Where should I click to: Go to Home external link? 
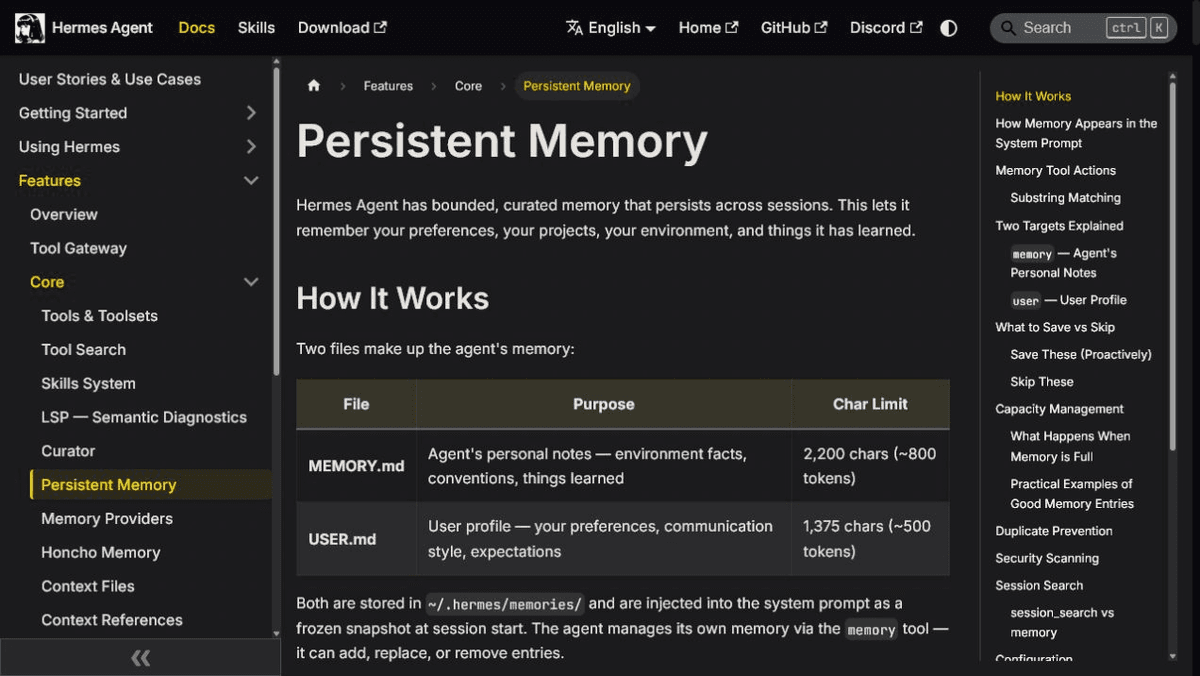click(708, 28)
